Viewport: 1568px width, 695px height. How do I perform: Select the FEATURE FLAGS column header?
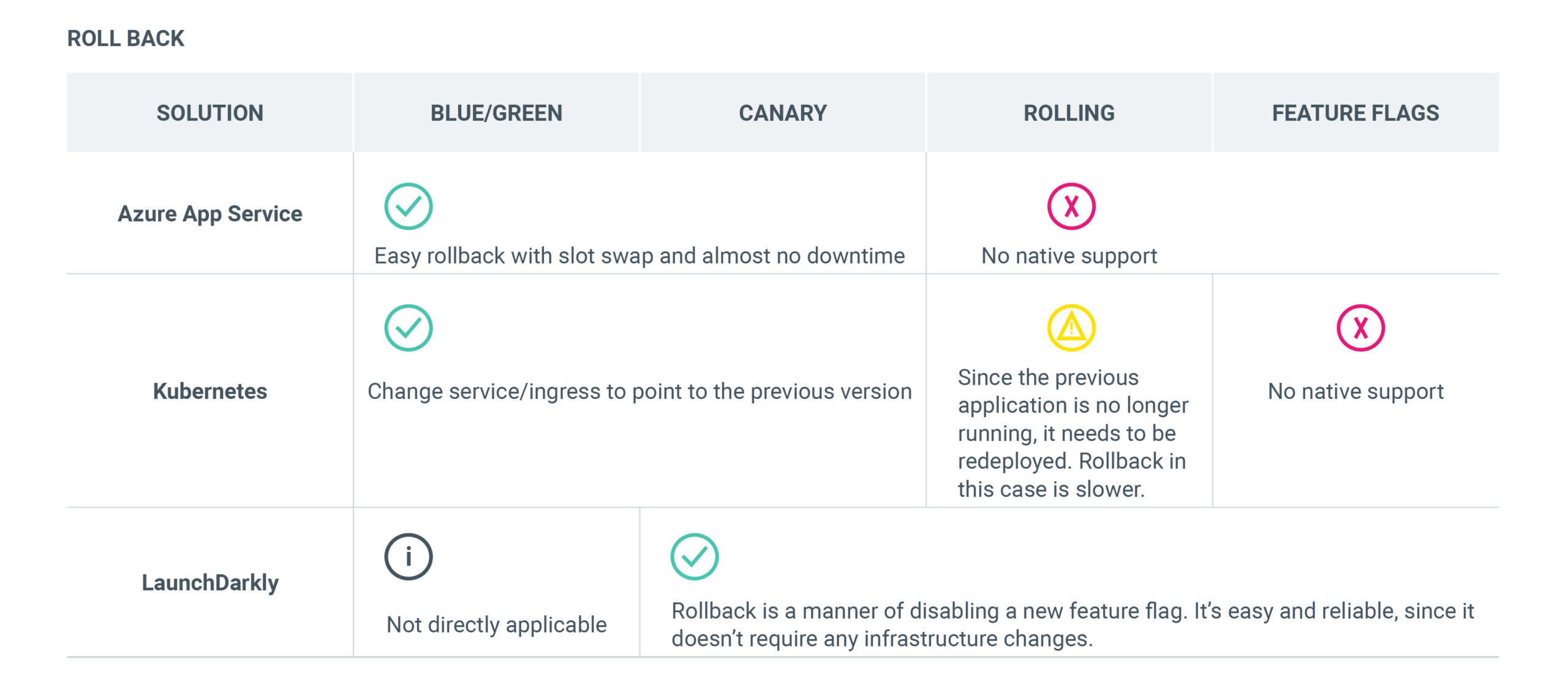[1355, 113]
